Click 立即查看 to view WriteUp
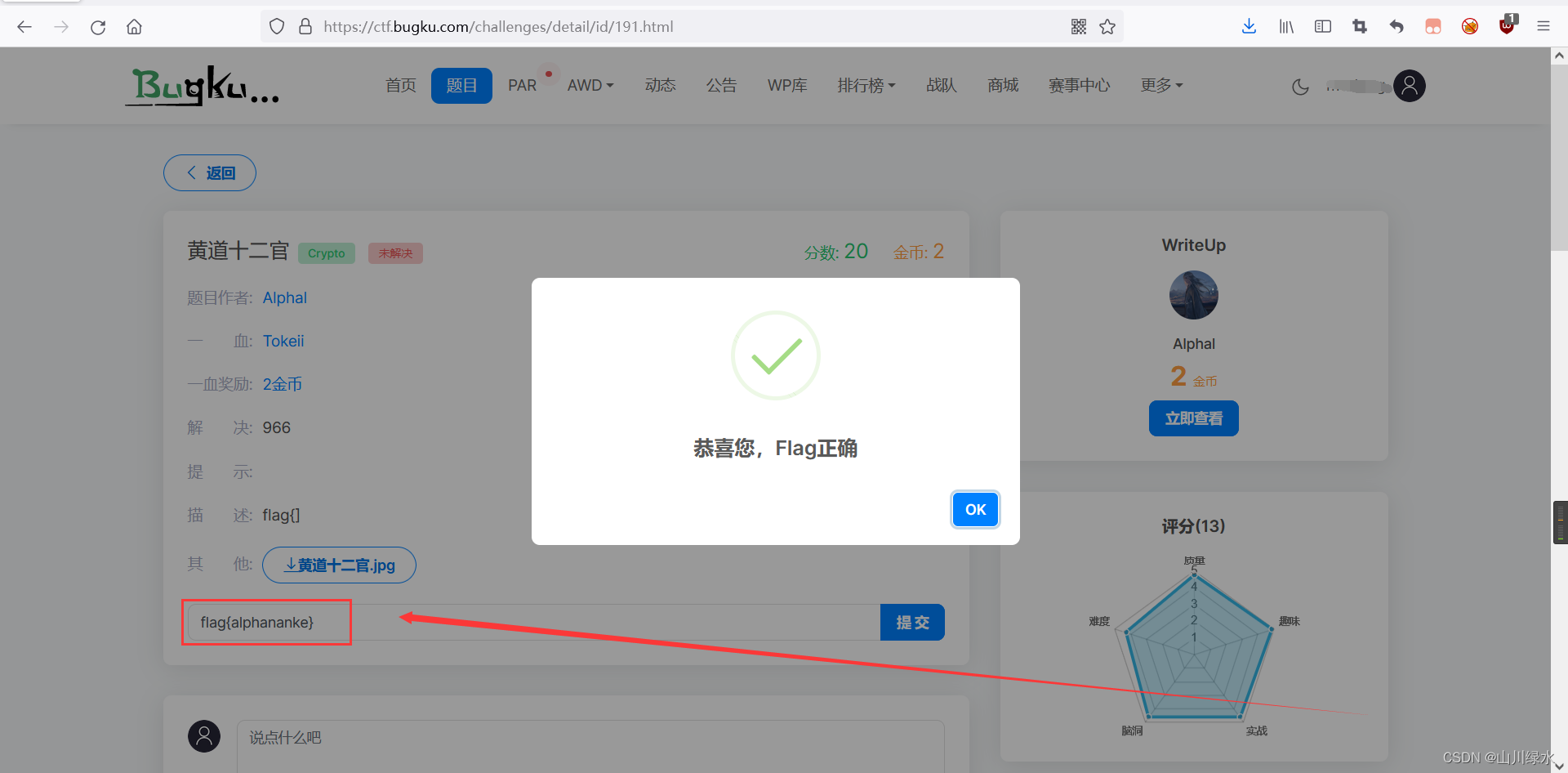1568x773 pixels. (1193, 418)
